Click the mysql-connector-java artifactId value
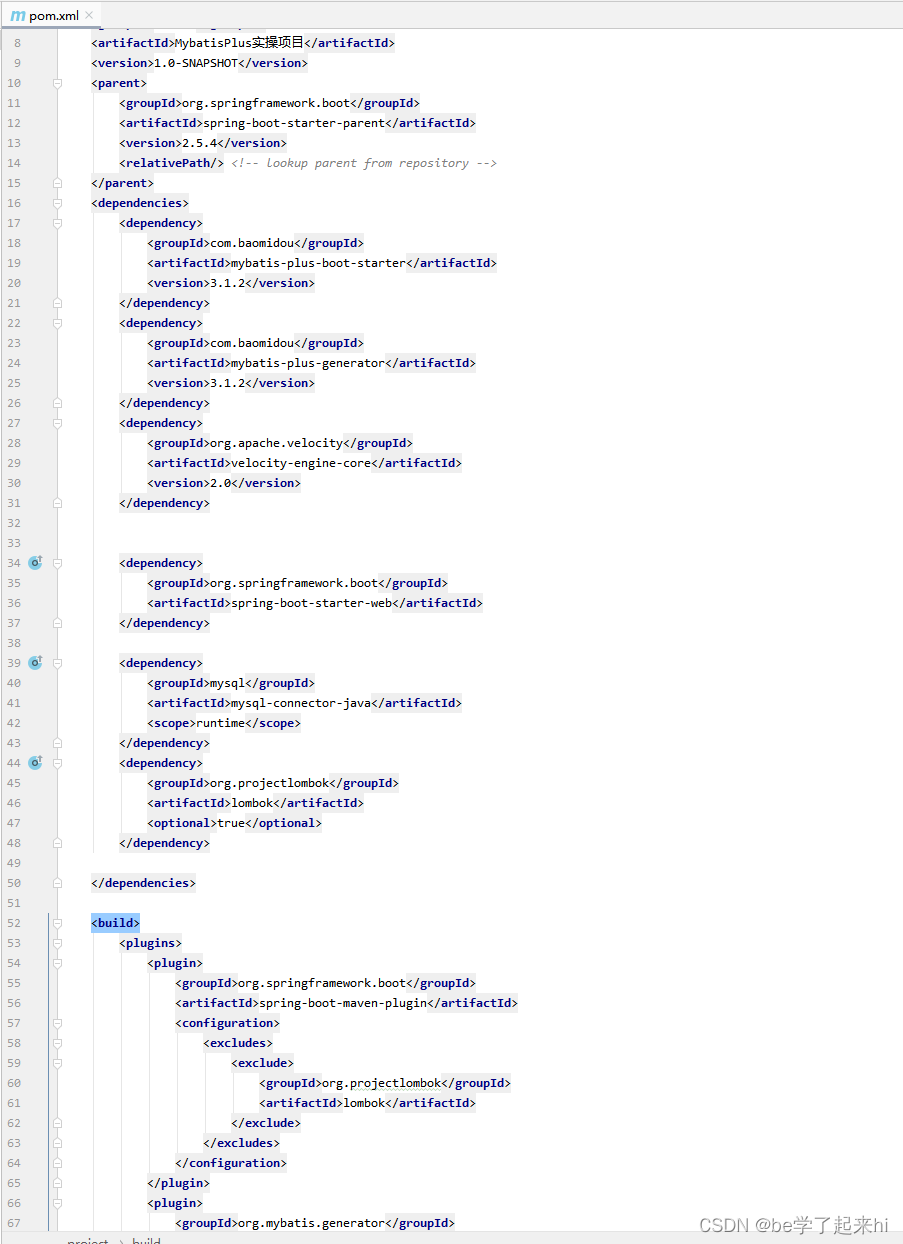This screenshot has width=903, height=1244. (300, 703)
